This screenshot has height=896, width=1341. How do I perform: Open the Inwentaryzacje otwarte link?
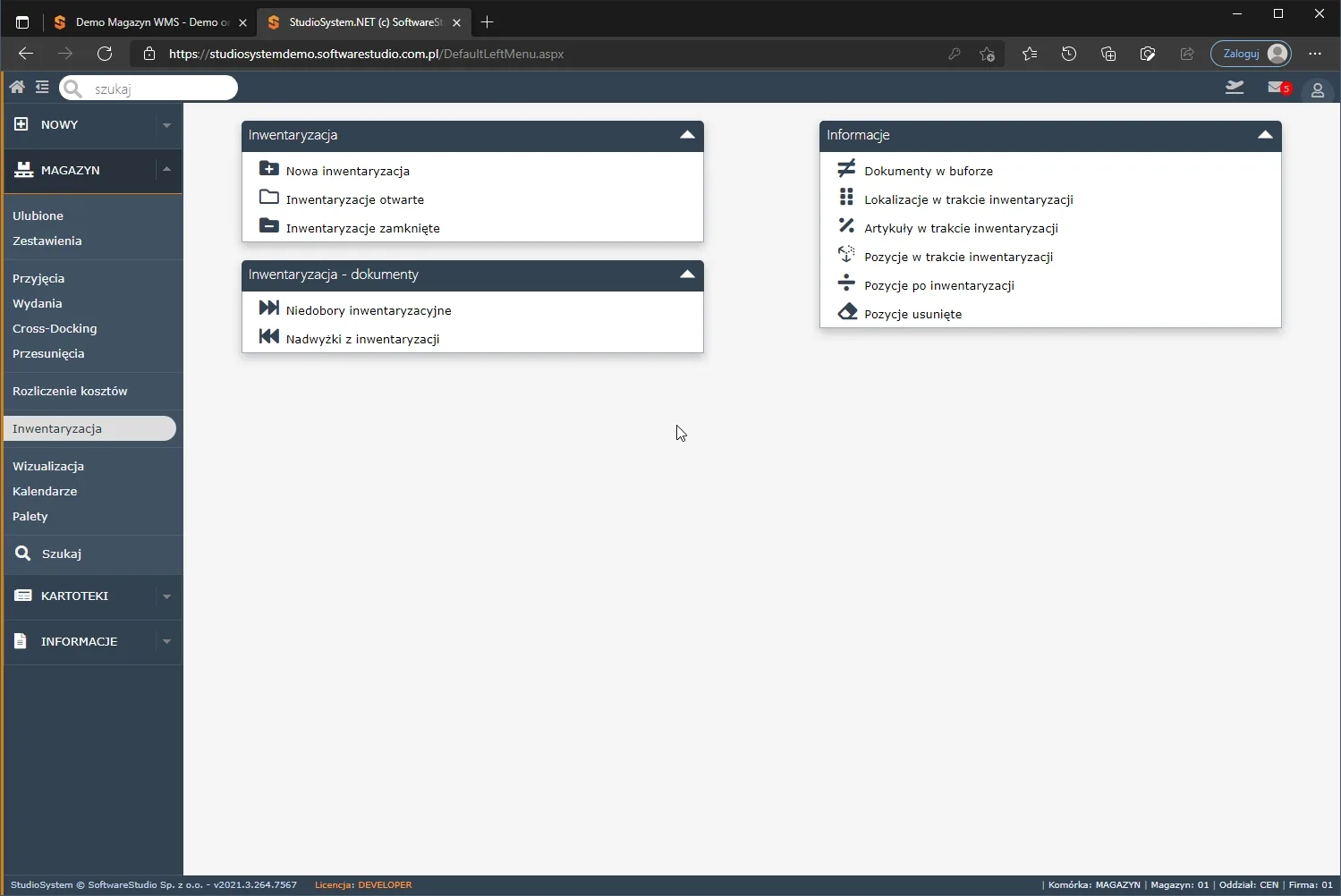[355, 199]
